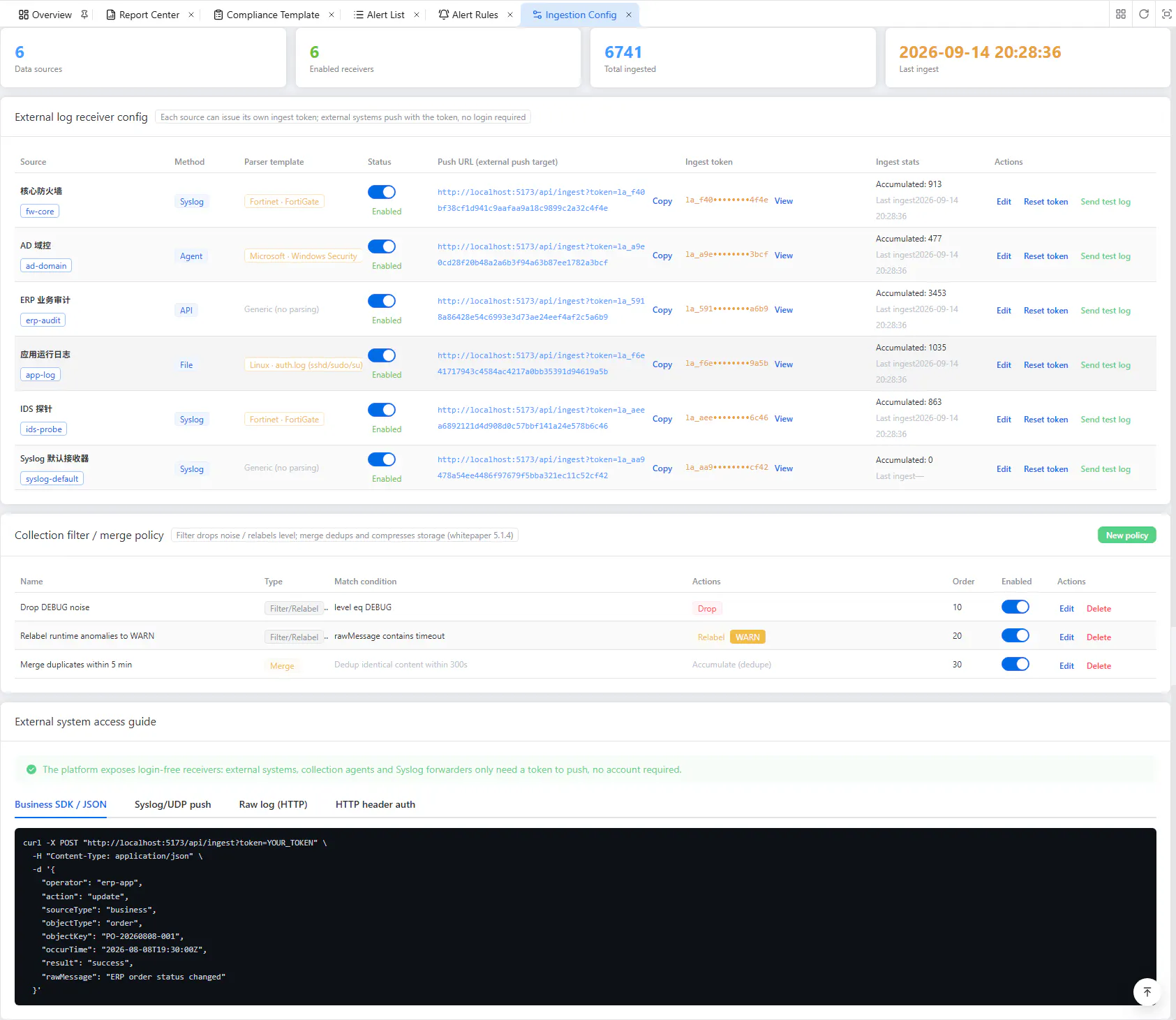Image resolution: width=1176 pixels, height=1020 pixels.
Task: Close the Alert List tab
Action: click(417, 15)
